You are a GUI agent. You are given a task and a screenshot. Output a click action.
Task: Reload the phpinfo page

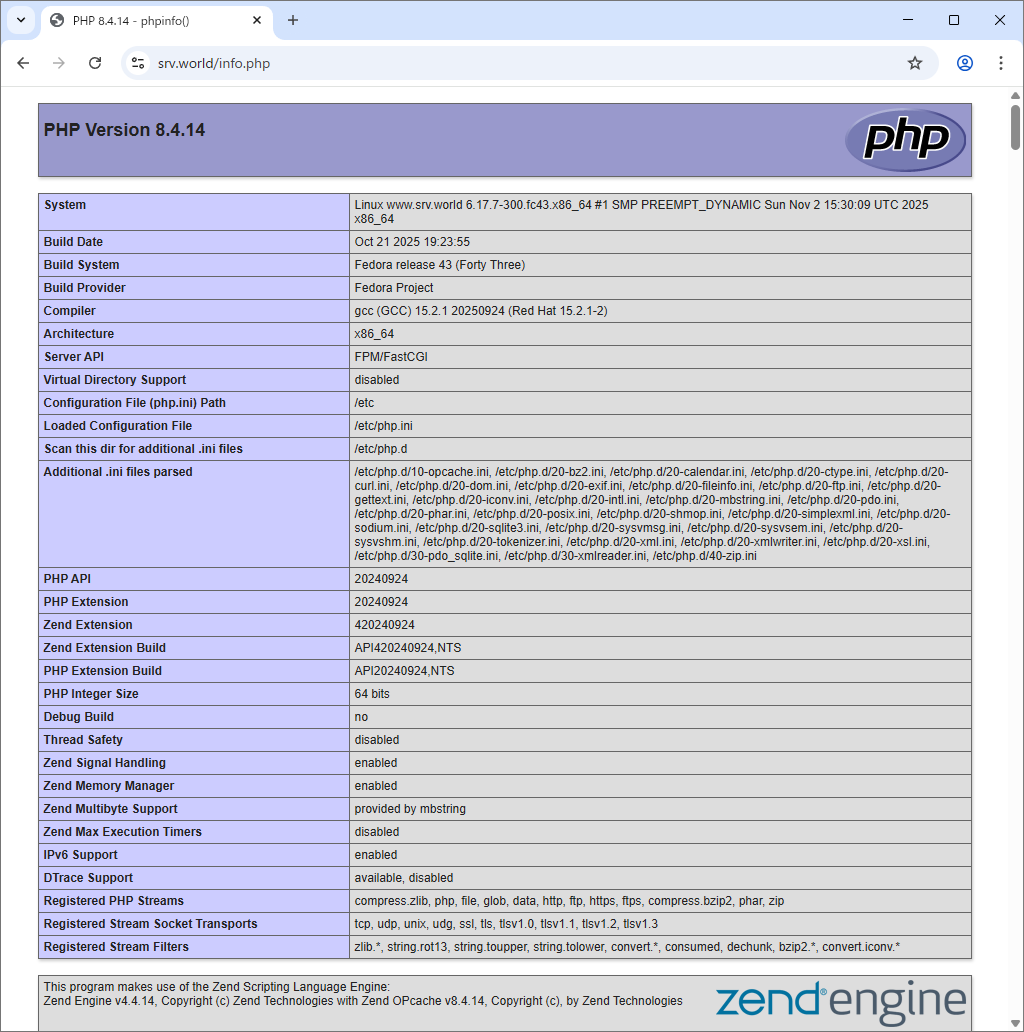(x=95, y=63)
